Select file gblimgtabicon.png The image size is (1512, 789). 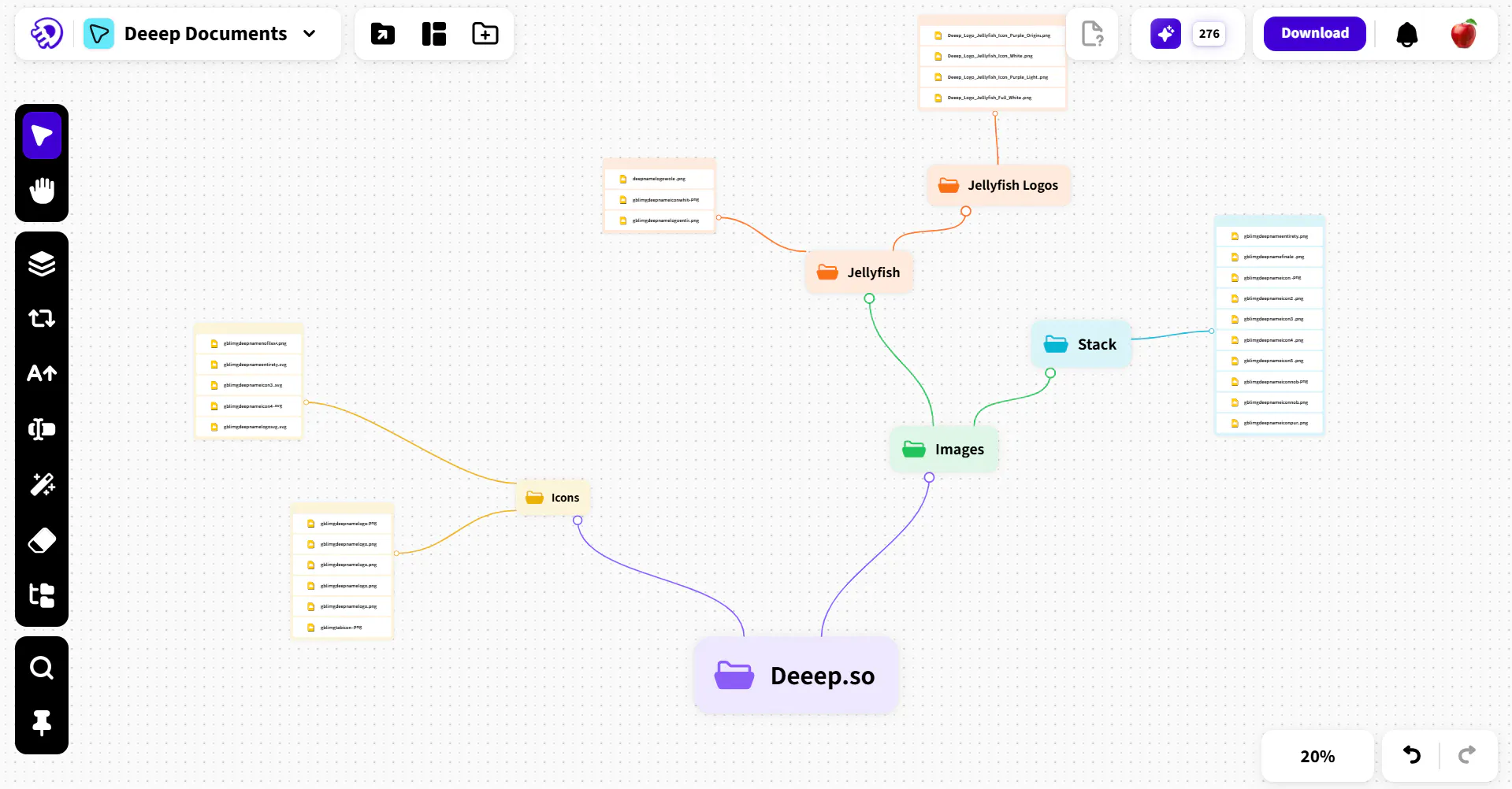342,628
